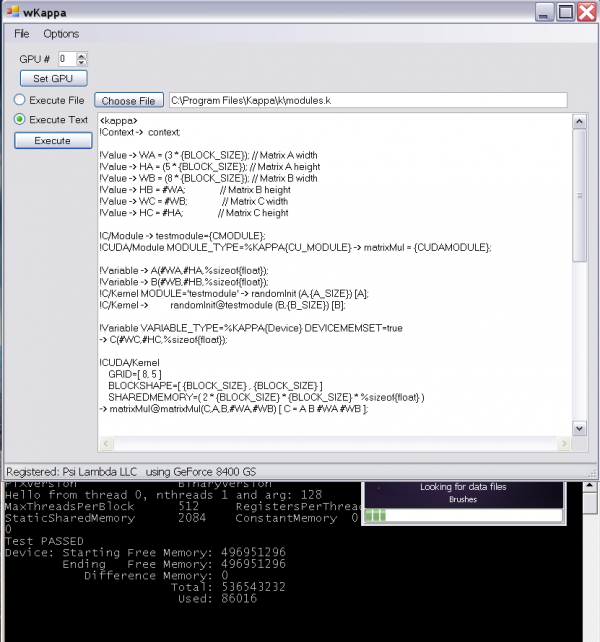Click the '<kappa>' line in the editor

tap(119, 121)
